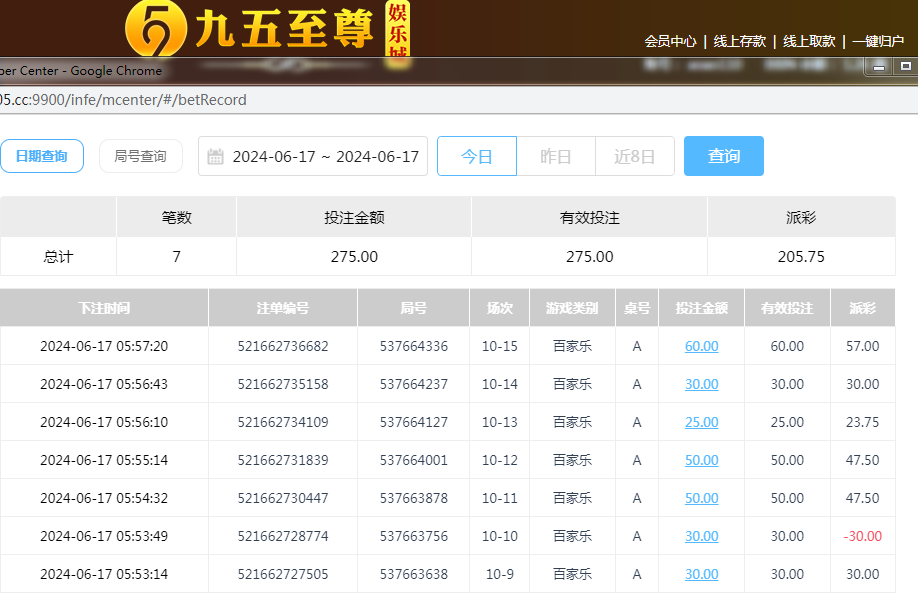Select the 近8日 date filter

634,156
